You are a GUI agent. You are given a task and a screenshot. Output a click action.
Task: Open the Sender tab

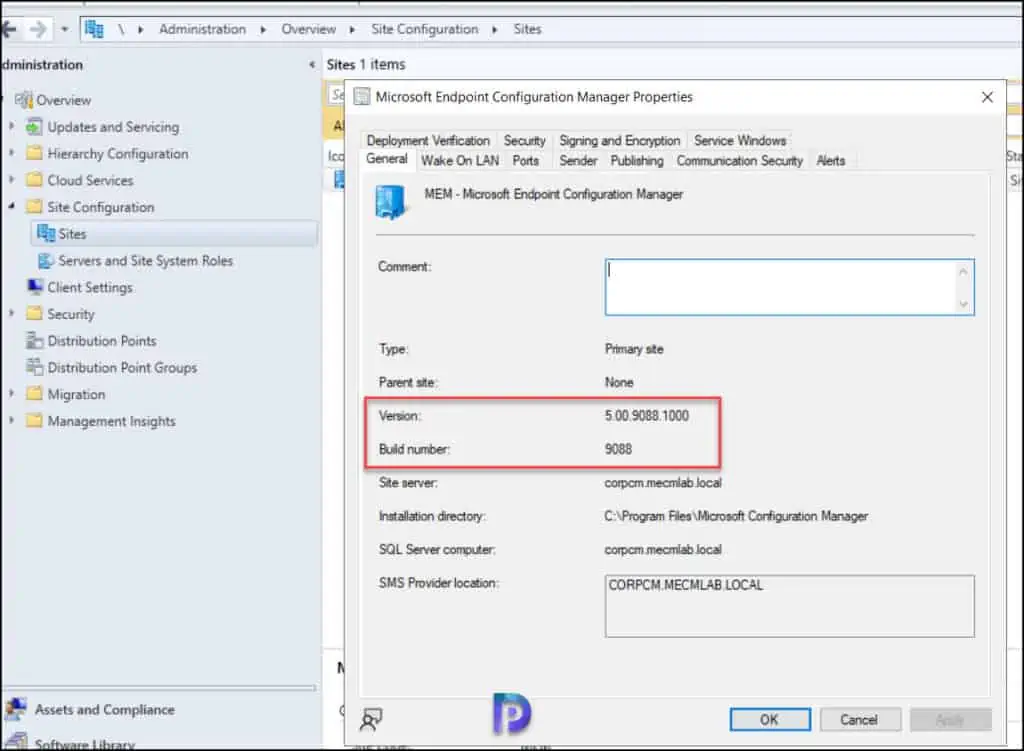click(x=578, y=161)
